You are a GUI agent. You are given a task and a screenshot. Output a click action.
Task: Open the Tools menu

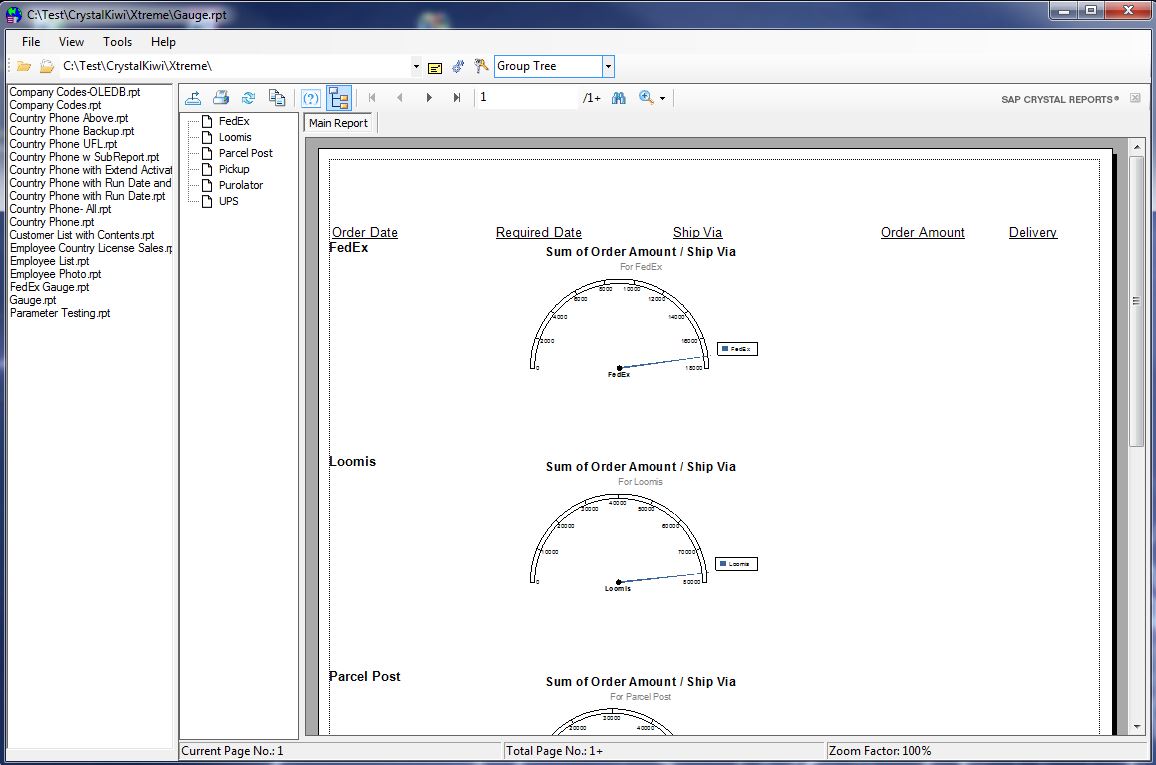click(x=117, y=42)
